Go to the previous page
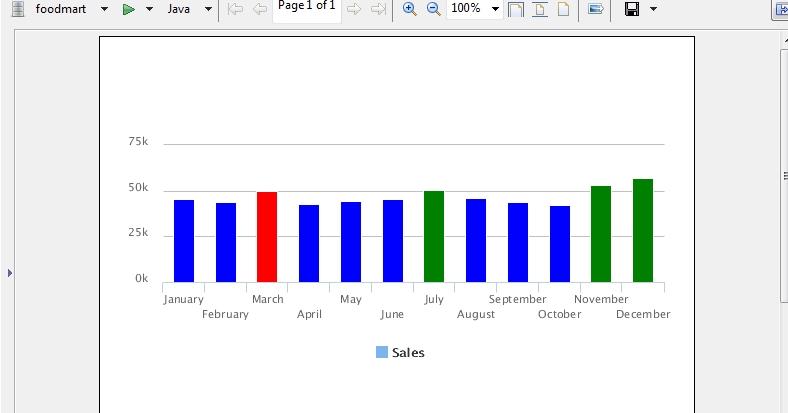This screenshot has height=413, width=788. pos(259,9)
